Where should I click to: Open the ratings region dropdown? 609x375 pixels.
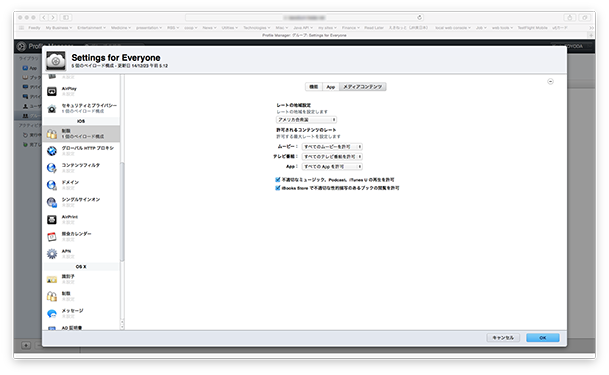[x=306, y=120]
